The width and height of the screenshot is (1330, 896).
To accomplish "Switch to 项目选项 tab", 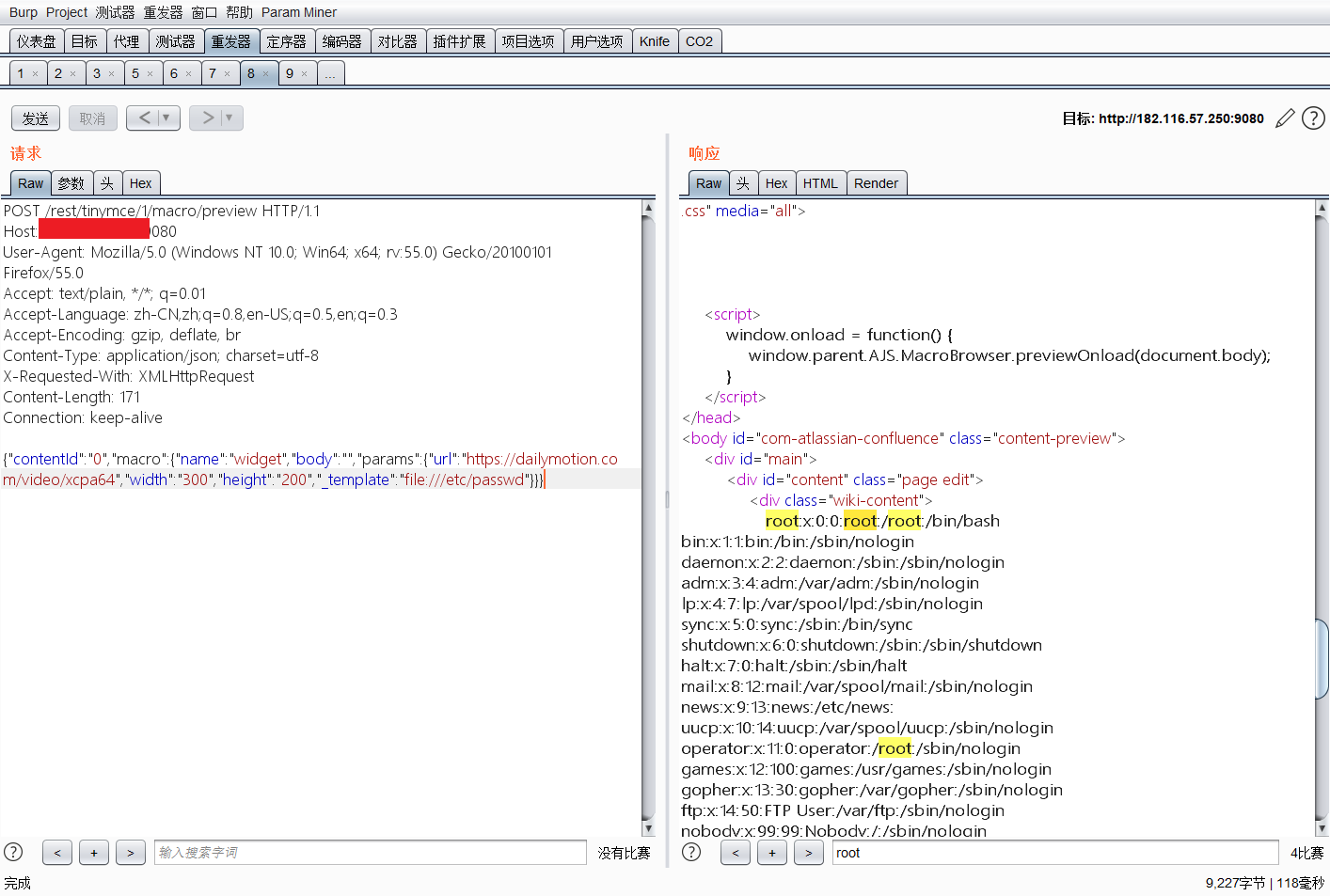I will pyautogui.click(x=529, y=41).
